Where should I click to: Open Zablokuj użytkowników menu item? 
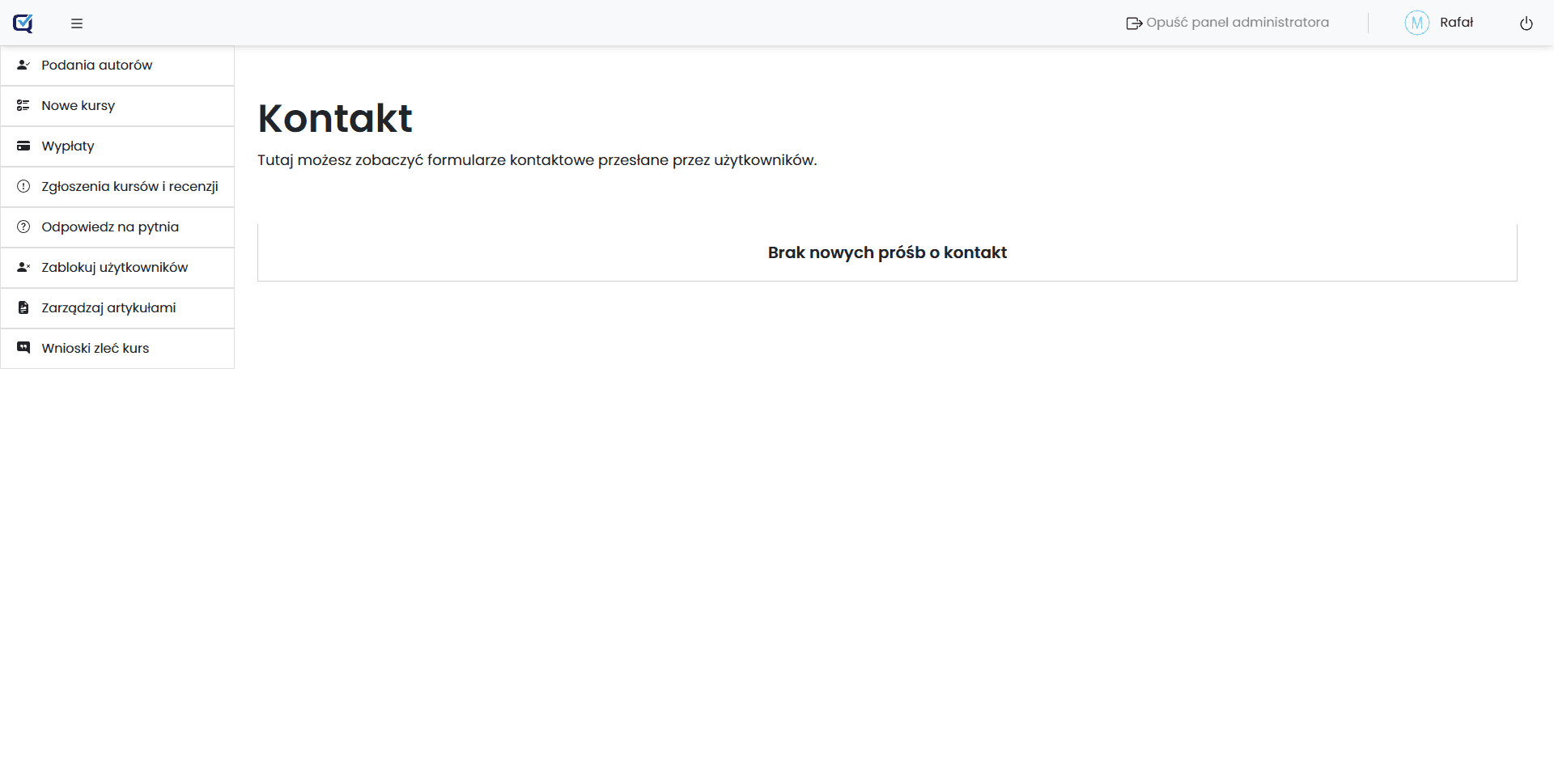114,268
